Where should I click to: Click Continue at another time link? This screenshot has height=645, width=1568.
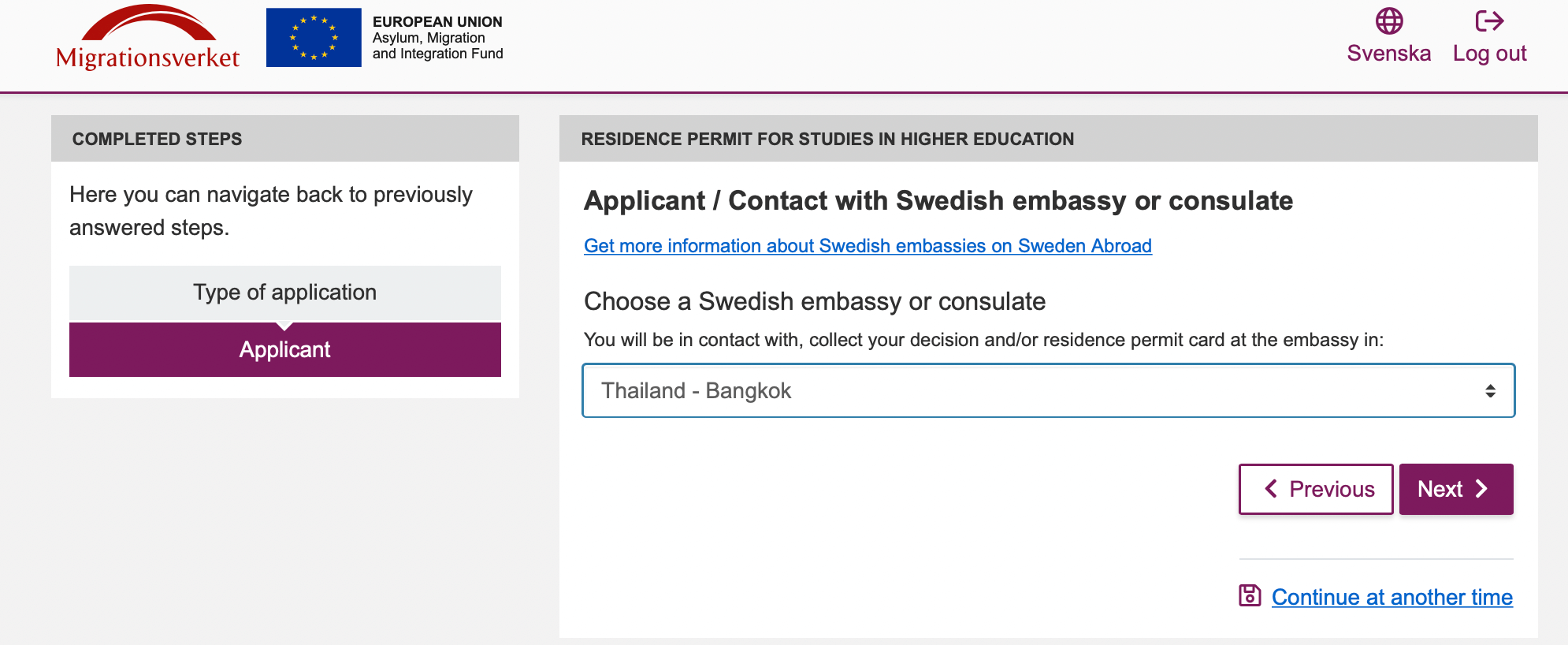(1392, 597)
